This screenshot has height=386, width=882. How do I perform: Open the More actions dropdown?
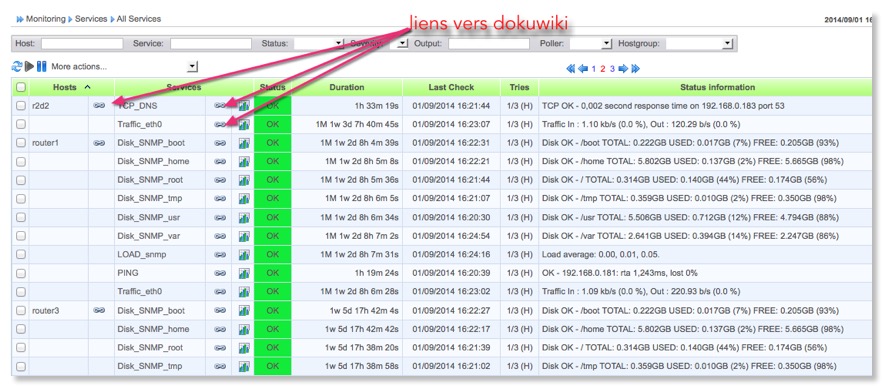(124, 66)
